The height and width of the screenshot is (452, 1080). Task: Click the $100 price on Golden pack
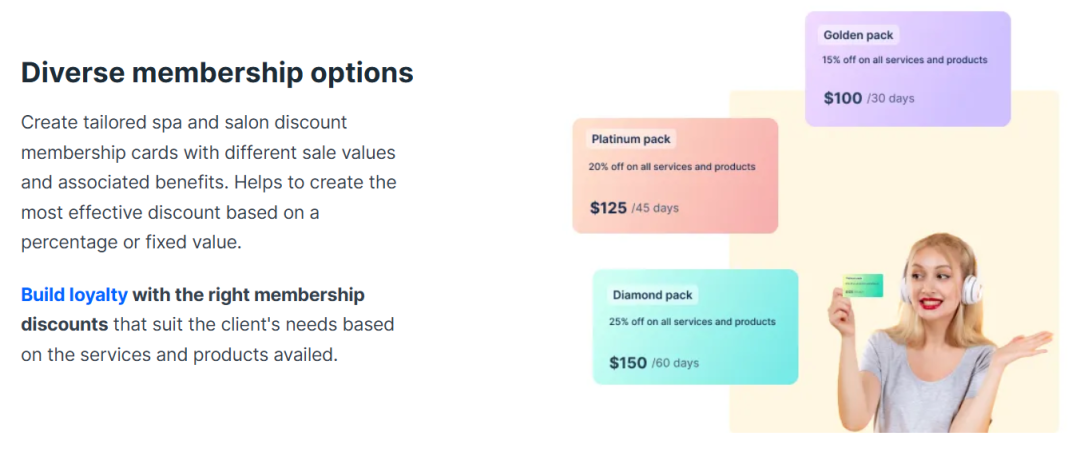pyautogui.click(x=842, y=98)
